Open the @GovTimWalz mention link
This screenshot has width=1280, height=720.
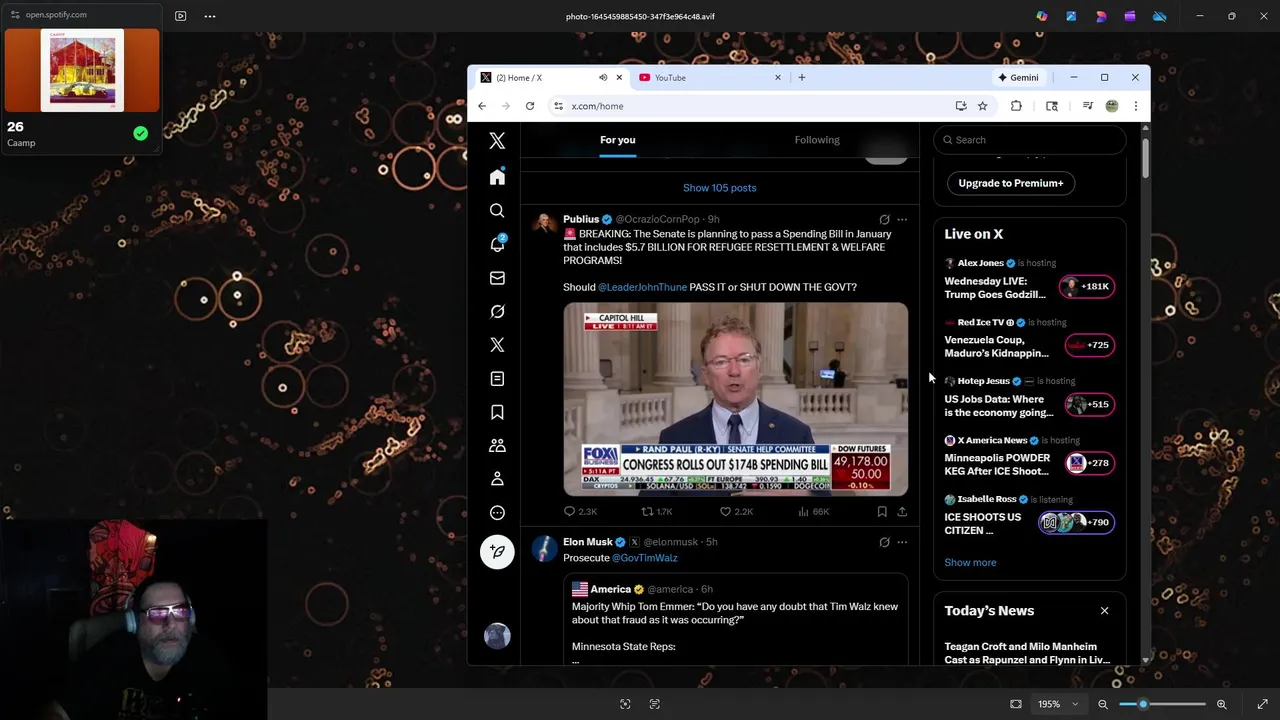(x=644, y=558)
